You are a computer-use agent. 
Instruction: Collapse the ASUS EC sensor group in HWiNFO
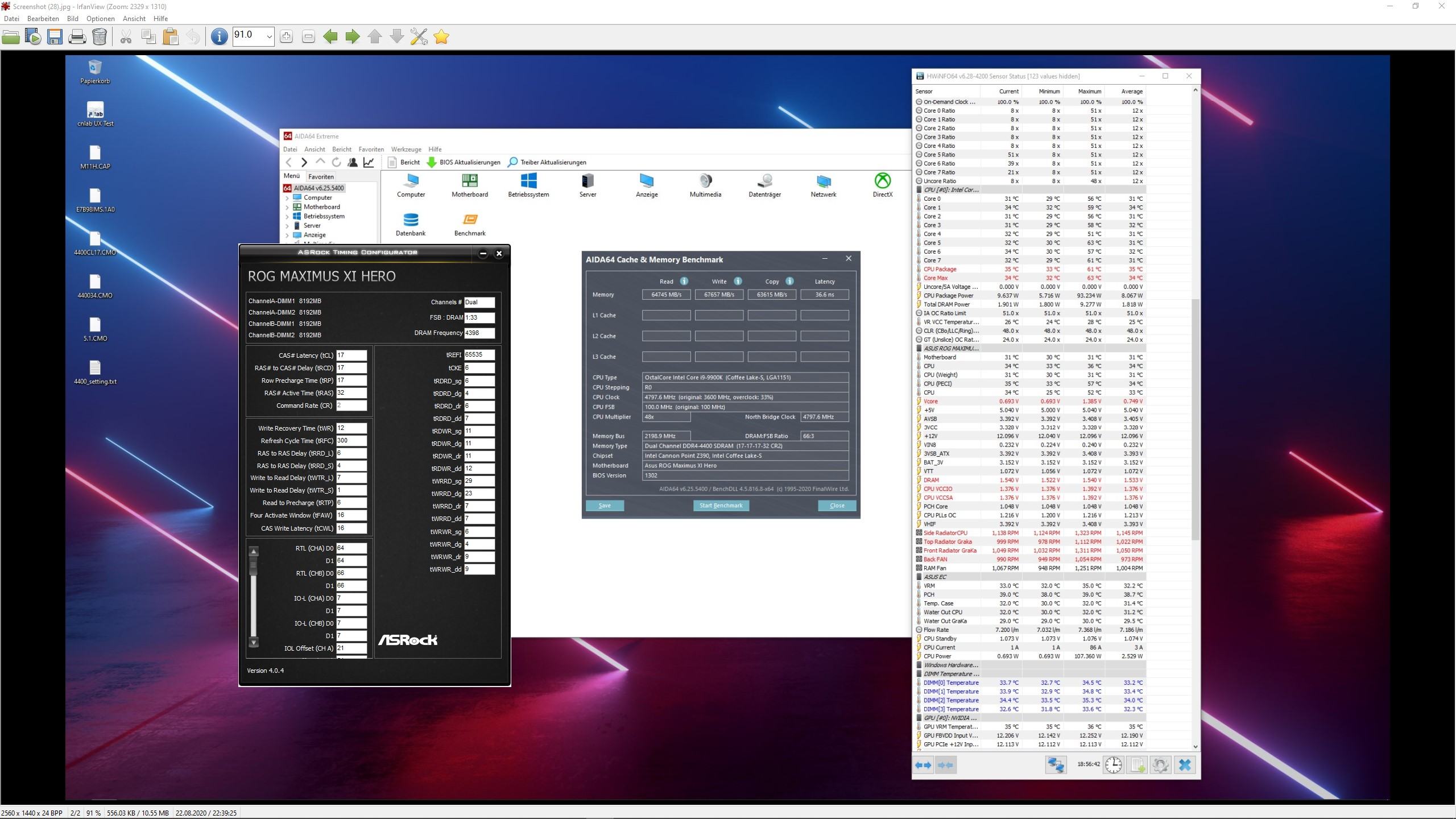click(x=919, y=577)
